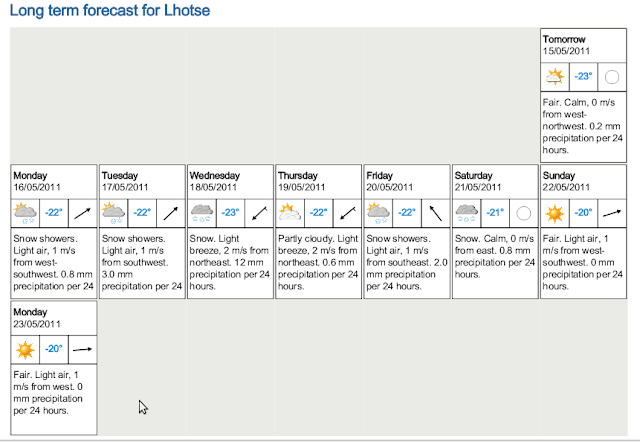Click Wednesday's northeast wind arrow

coord(258,212)
